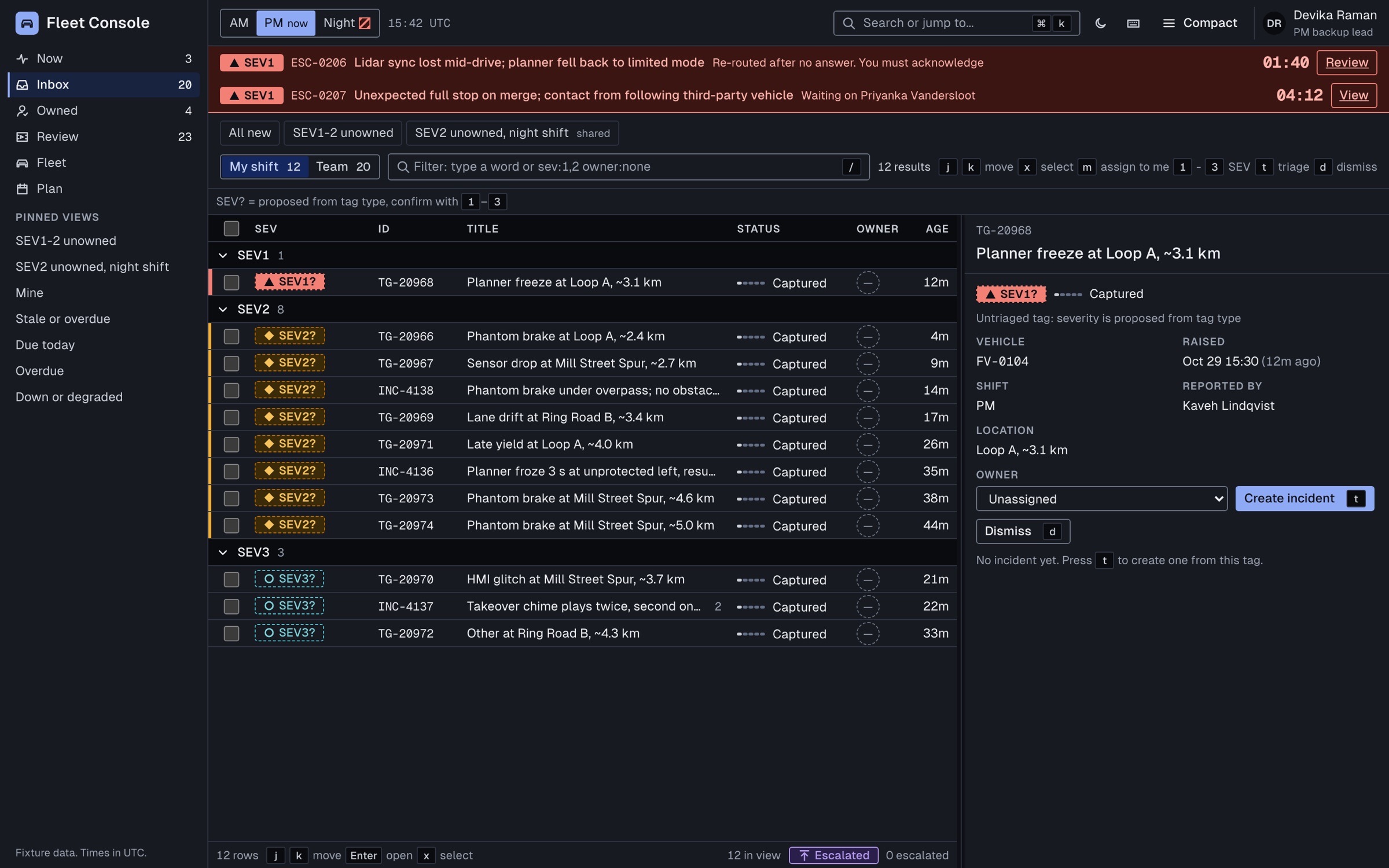This screenshot has width=1389, height=868.
Task: Tick the select-all checkbox in the table header
Action: click(231, 229)
